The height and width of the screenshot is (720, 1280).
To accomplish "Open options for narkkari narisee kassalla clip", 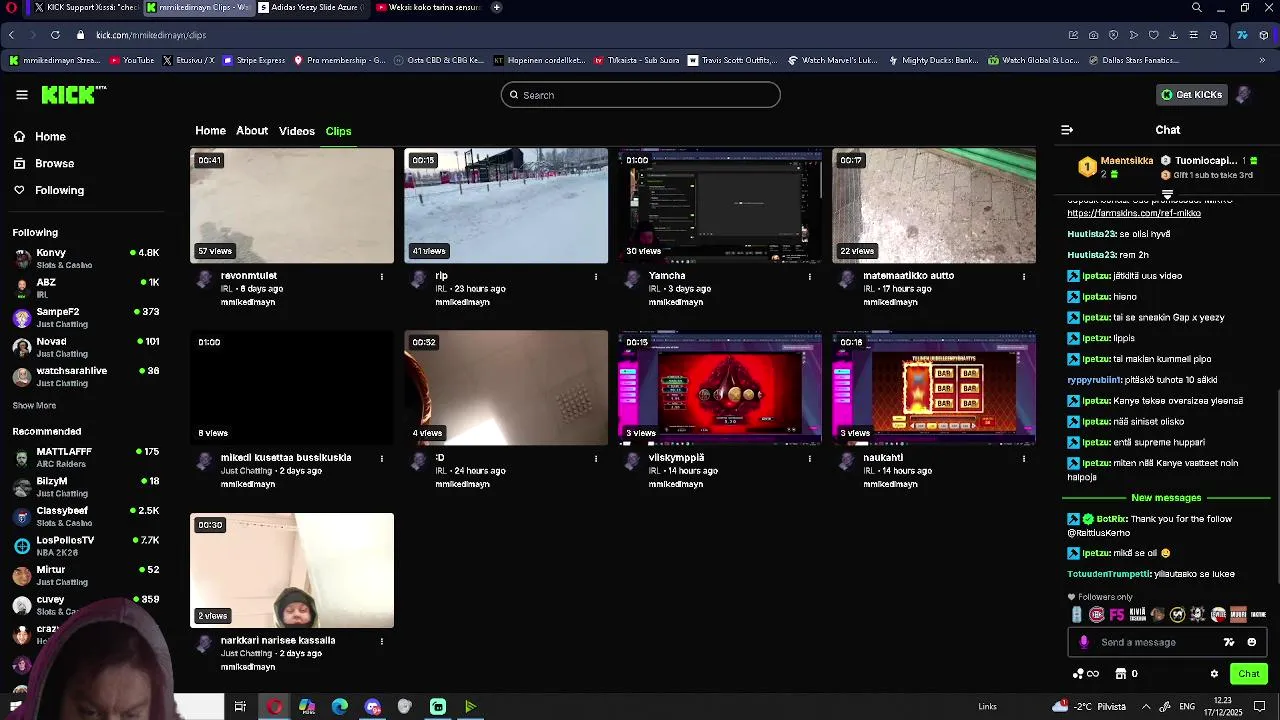I will point(382,642).
